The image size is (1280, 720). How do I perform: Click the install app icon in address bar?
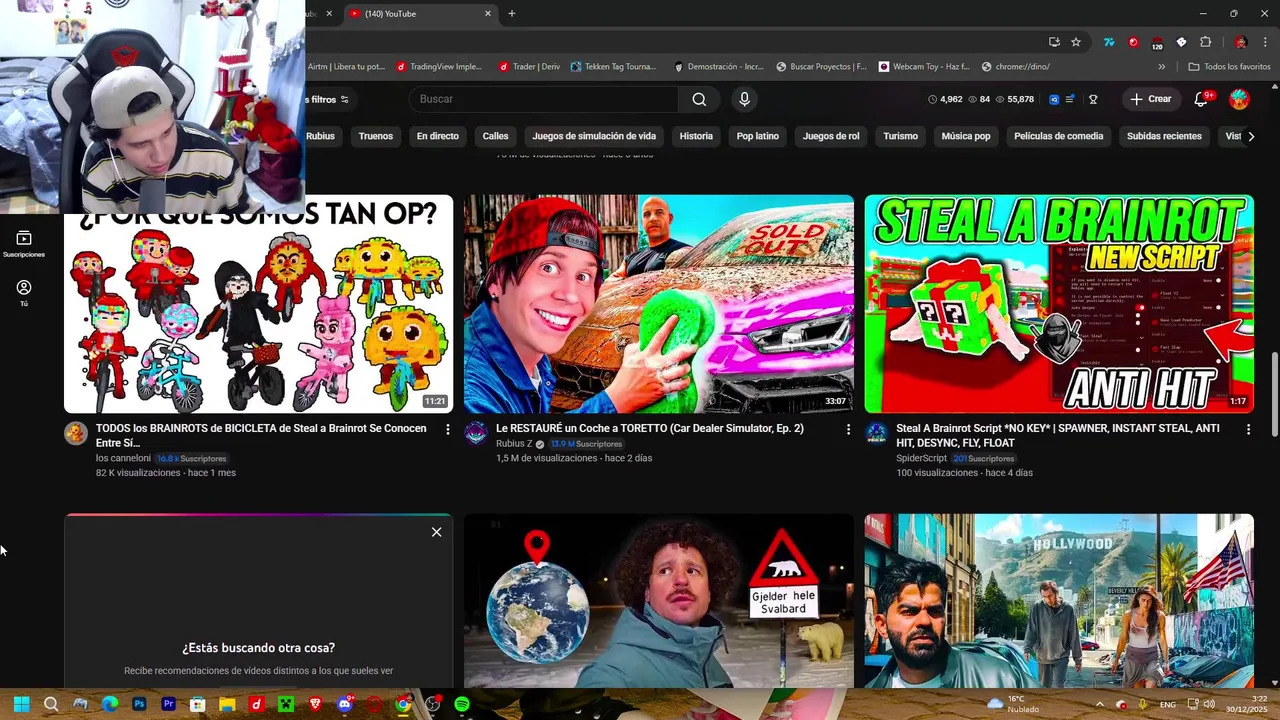[1054, 42]
